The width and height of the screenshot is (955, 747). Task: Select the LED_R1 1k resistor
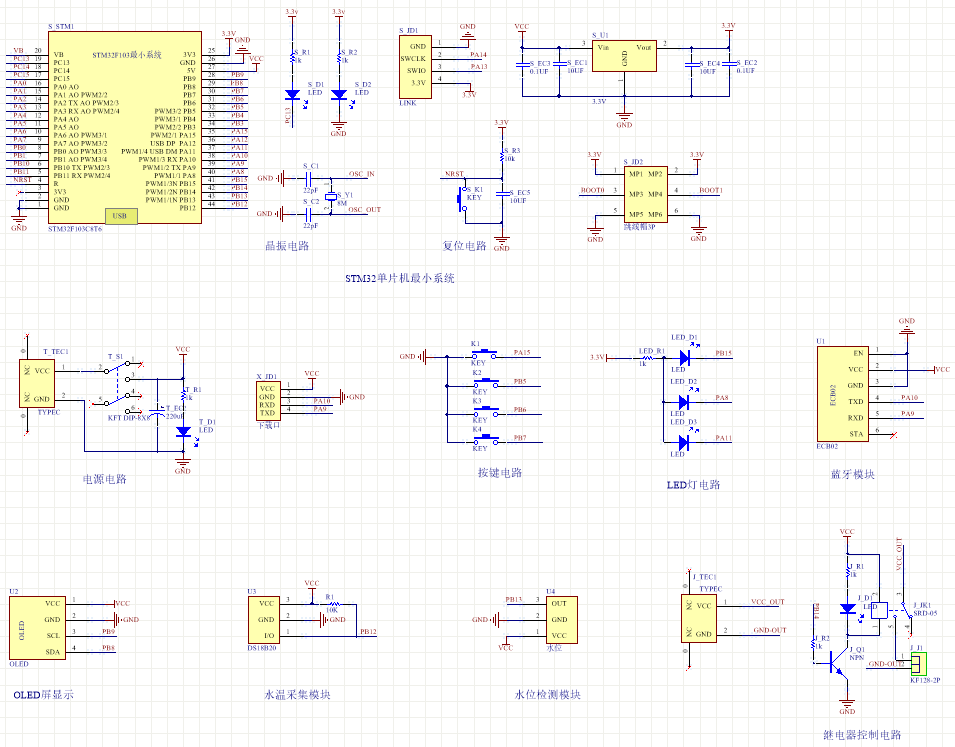tap(648, 358)
